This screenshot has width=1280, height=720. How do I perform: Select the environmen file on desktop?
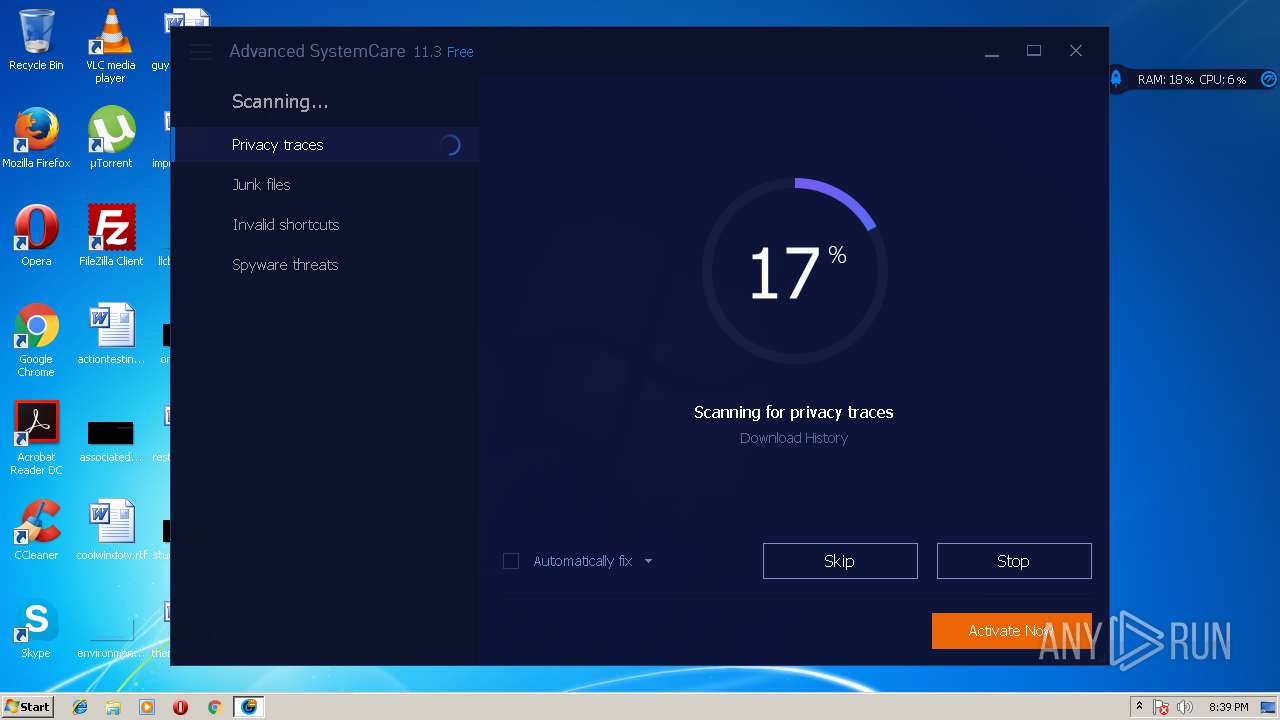pyautogui.click(x=110, y=640)
